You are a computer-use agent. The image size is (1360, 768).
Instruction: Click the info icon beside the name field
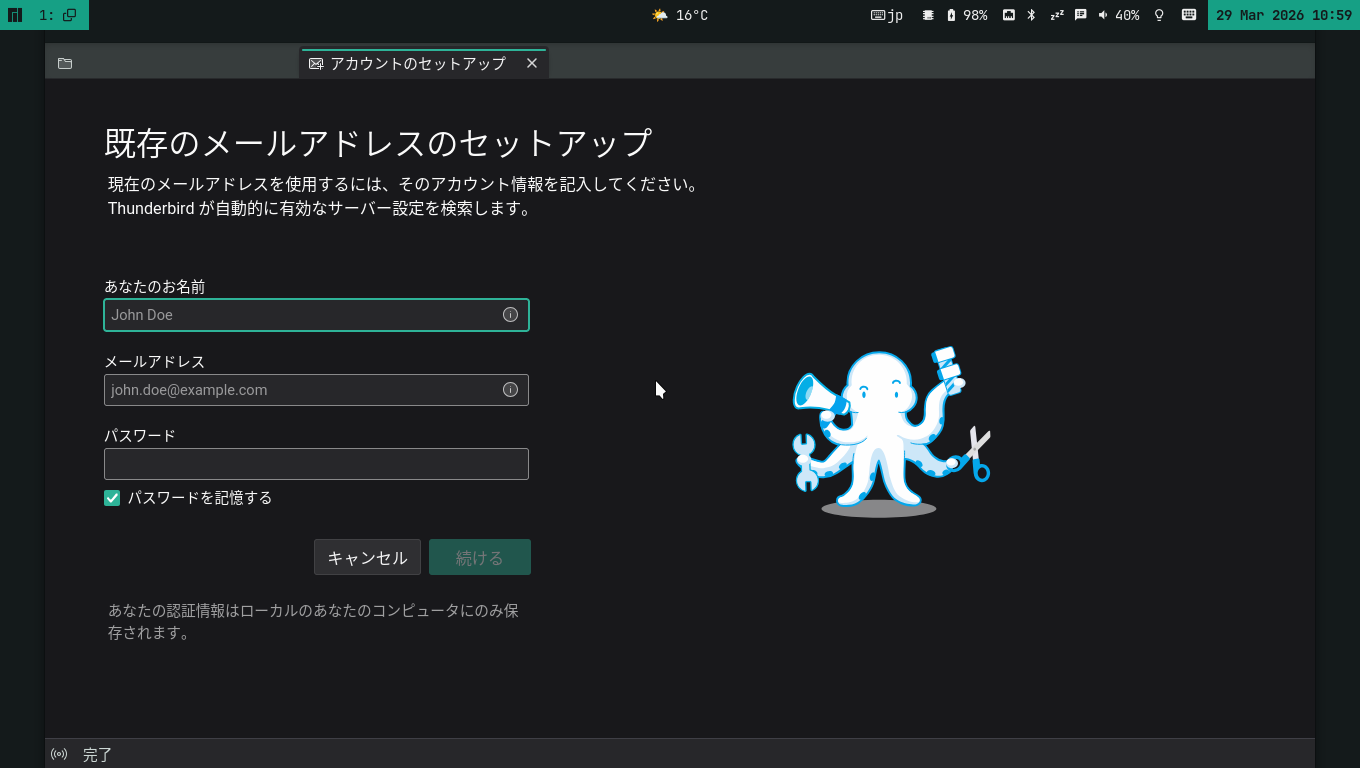510,314
